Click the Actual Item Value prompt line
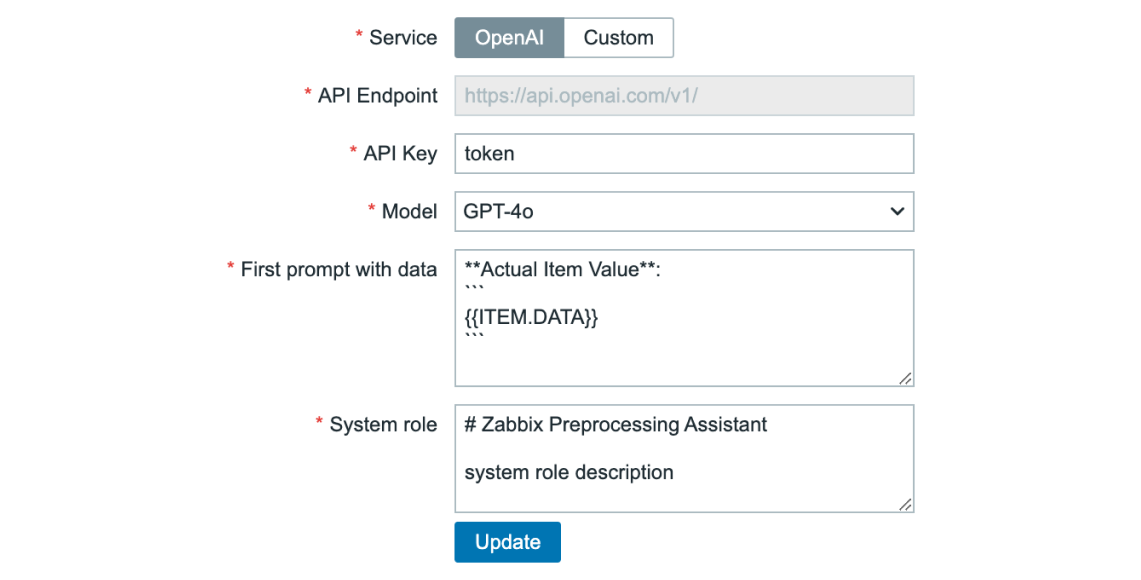The width and height of the screenshot is (1141, 580). (x=562, y=269)
